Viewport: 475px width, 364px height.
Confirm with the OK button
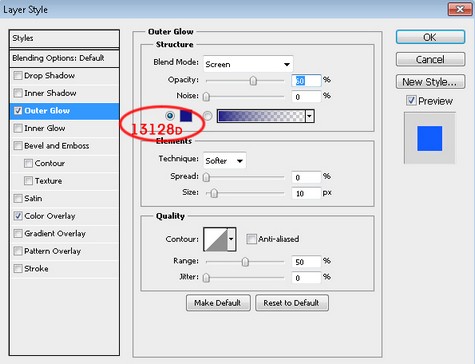point(430,37)
